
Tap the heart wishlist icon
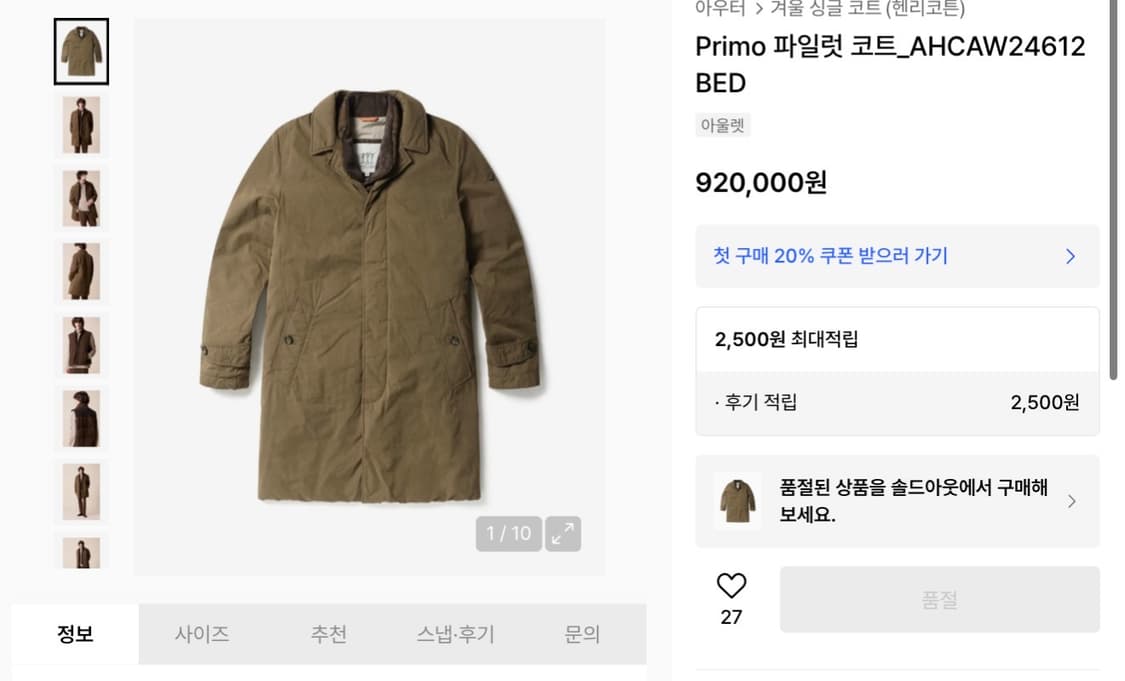732,586
